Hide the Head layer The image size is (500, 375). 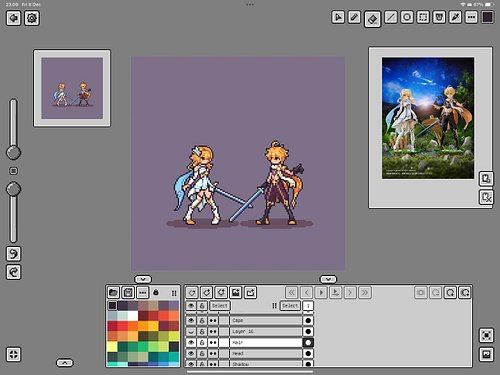(191, 353)
